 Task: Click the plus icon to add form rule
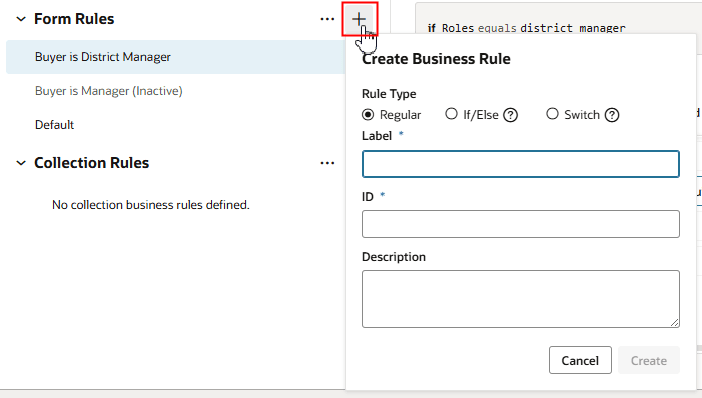359,19
